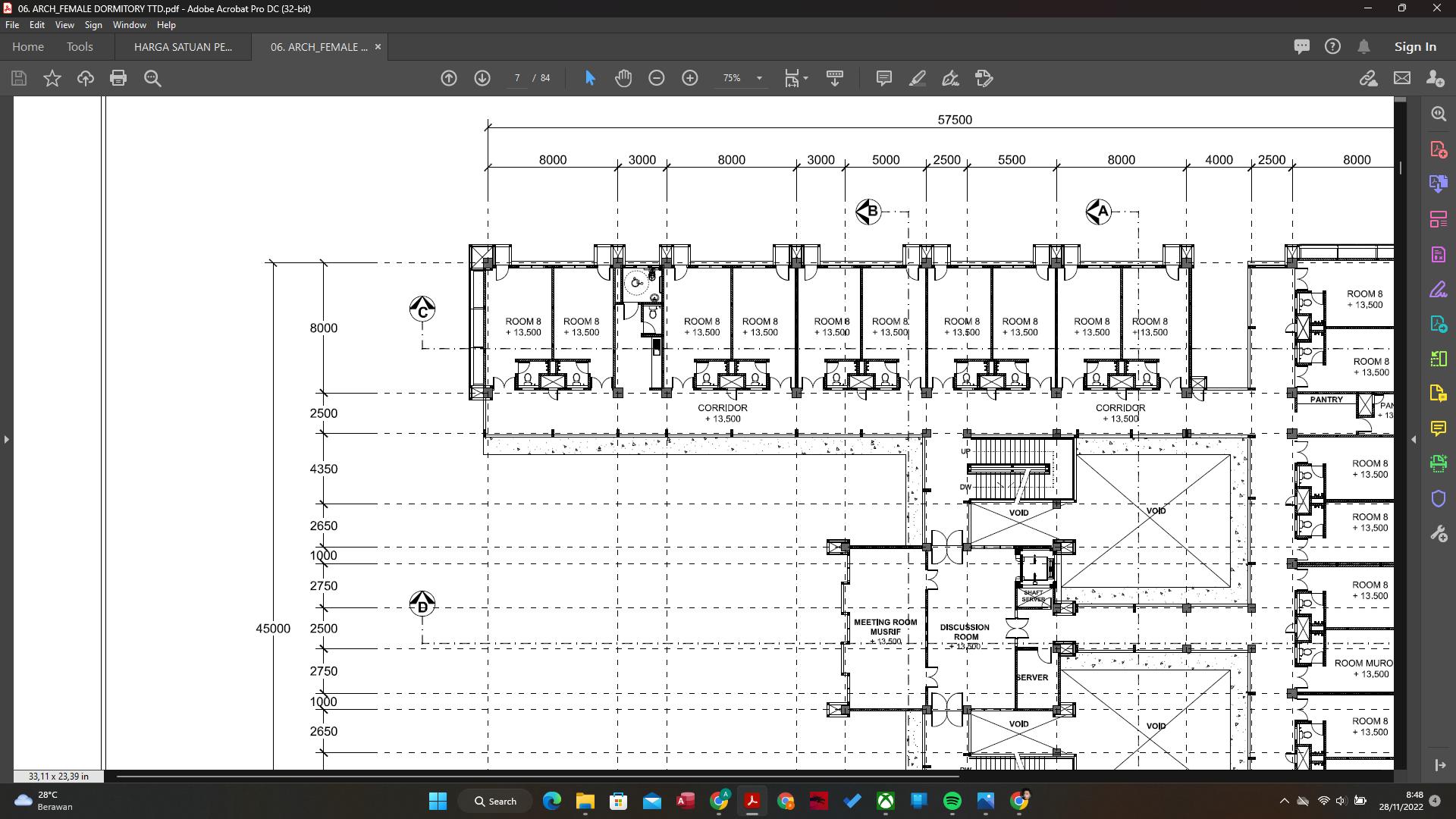Click the zoom in plus button

pyautogui.click(x=689, y=78)
